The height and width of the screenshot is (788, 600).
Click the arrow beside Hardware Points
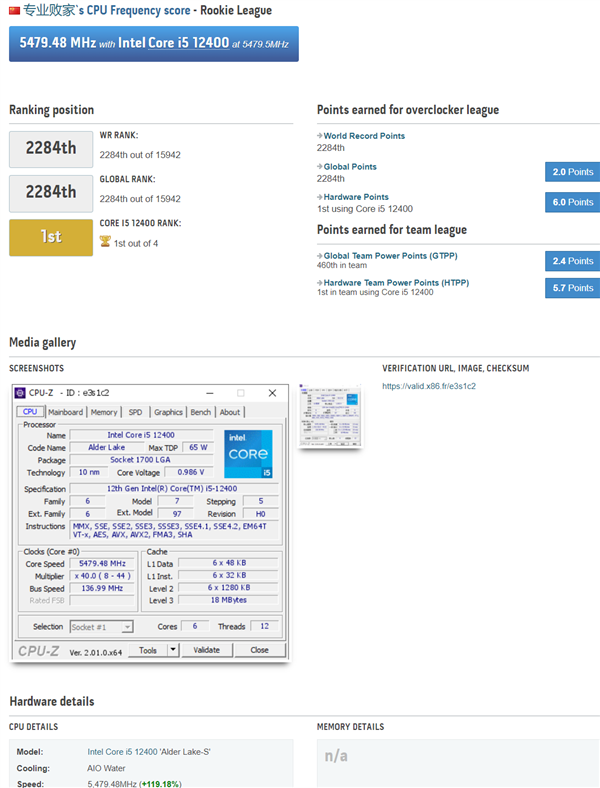coord(320,197)
